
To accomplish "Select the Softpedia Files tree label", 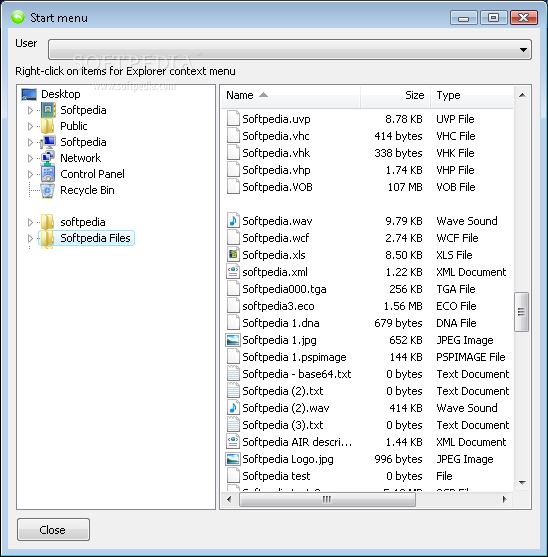I will pos(95,238).
